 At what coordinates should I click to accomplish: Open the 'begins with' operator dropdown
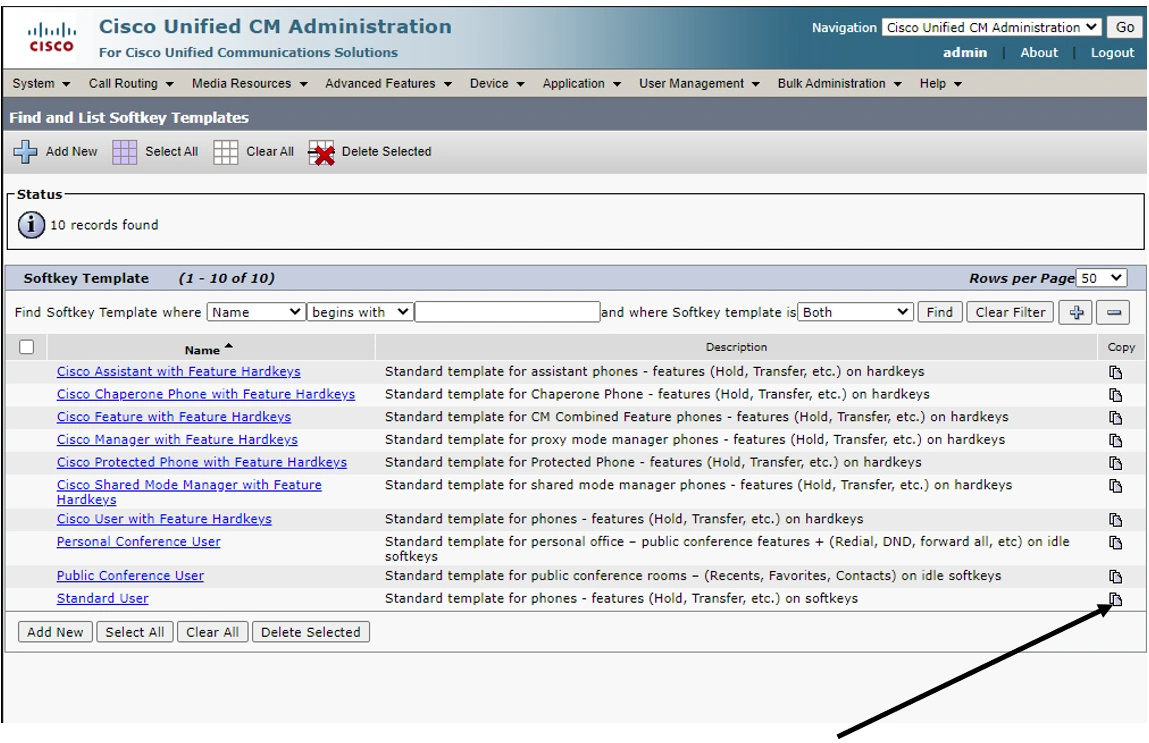click(x=360, y=312)
